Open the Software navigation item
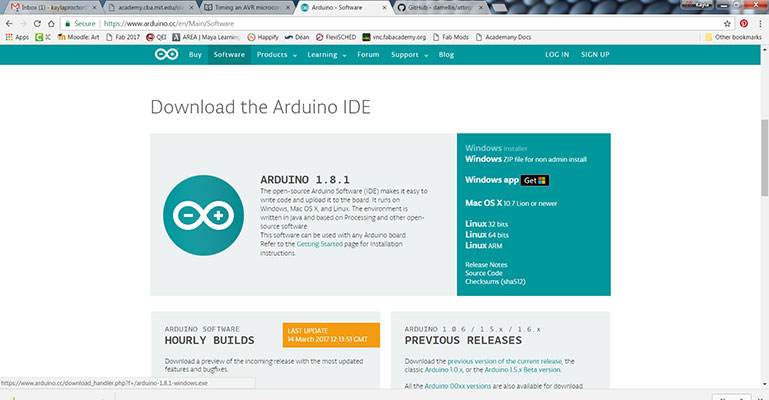This screenshot has width=769, height=400. point(229,55)
